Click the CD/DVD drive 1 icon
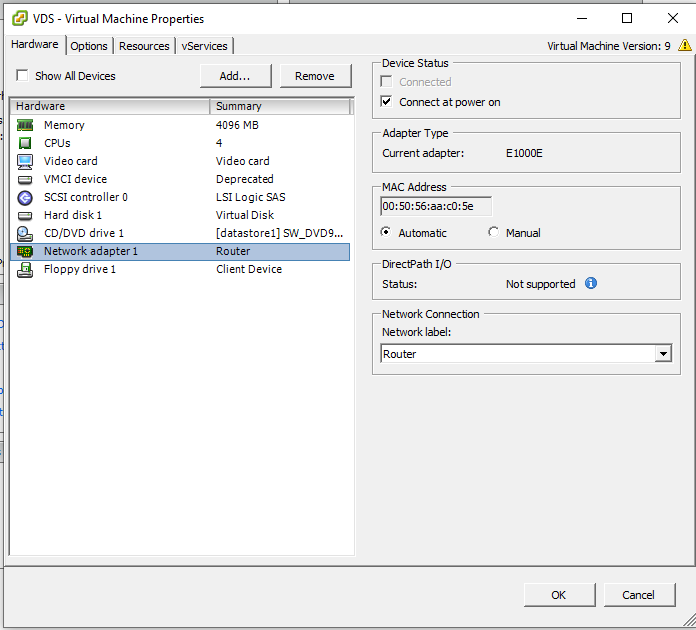696x630 pixels. [25, 234]
